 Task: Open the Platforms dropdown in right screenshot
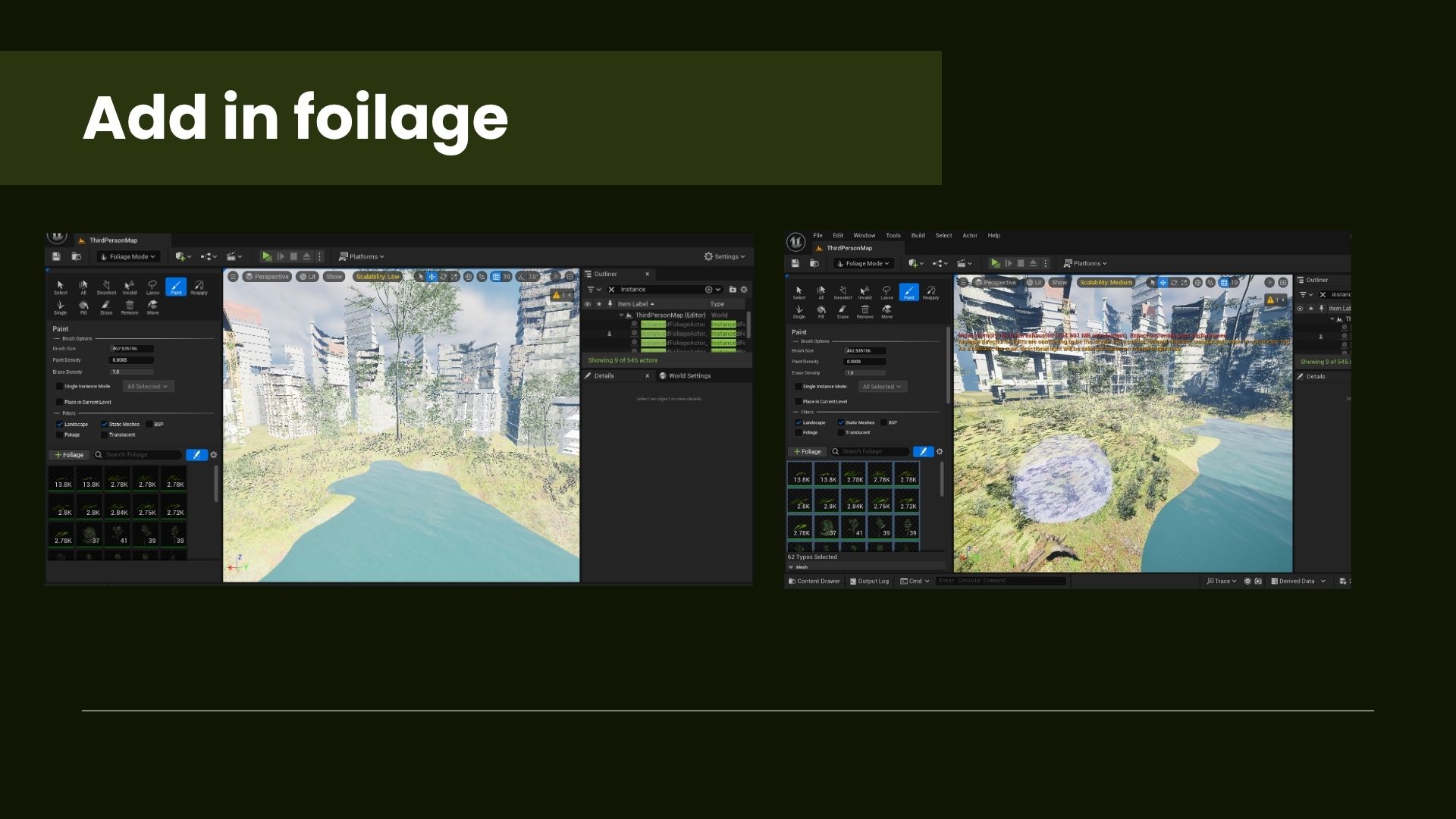point(1085,263)
